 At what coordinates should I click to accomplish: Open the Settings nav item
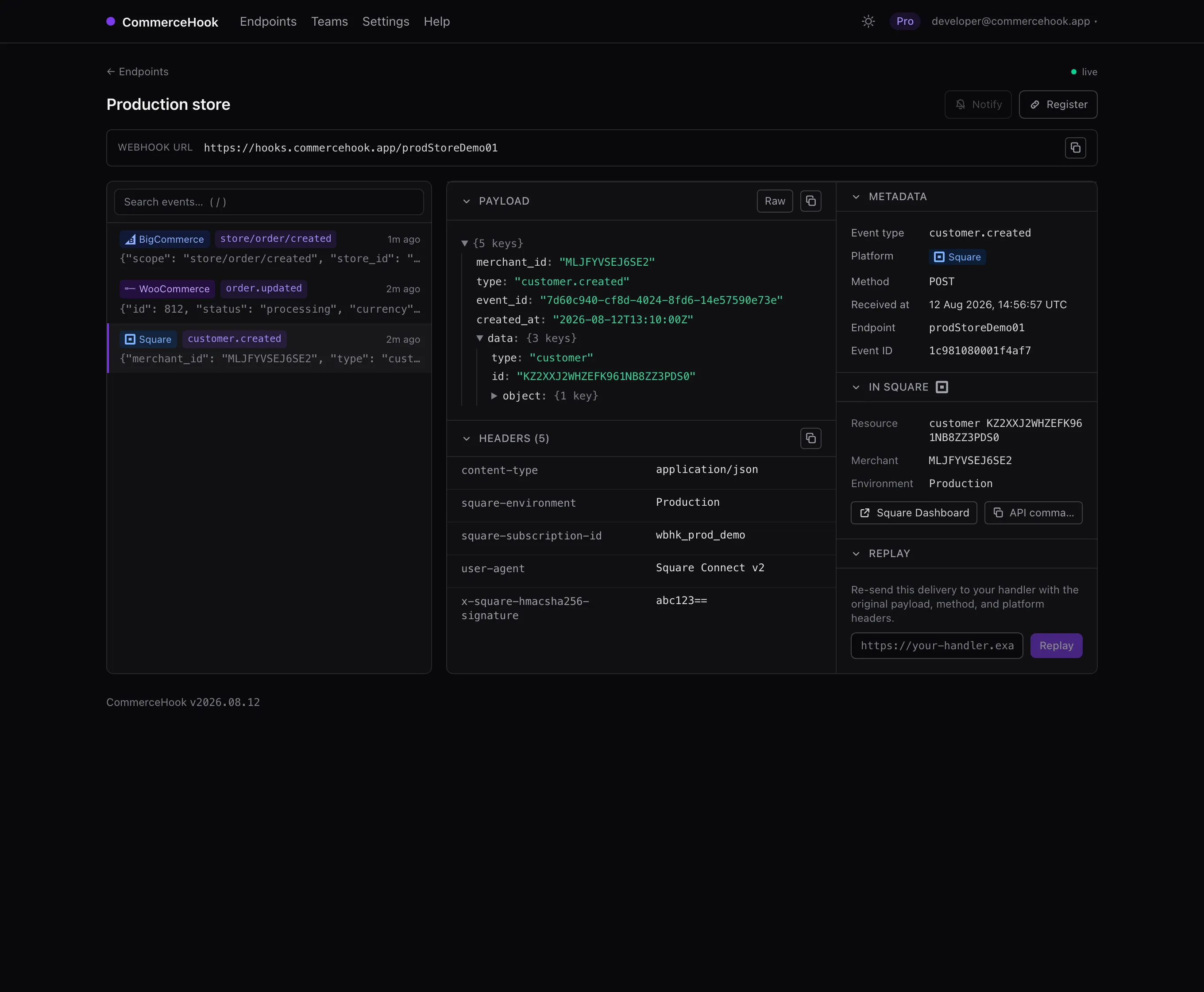click(x=386, y=22)
